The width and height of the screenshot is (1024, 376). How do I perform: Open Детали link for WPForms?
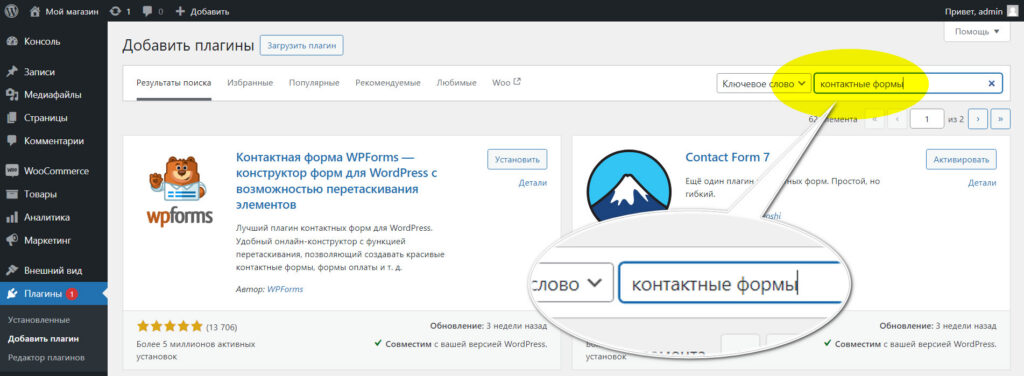coord(533,183)
